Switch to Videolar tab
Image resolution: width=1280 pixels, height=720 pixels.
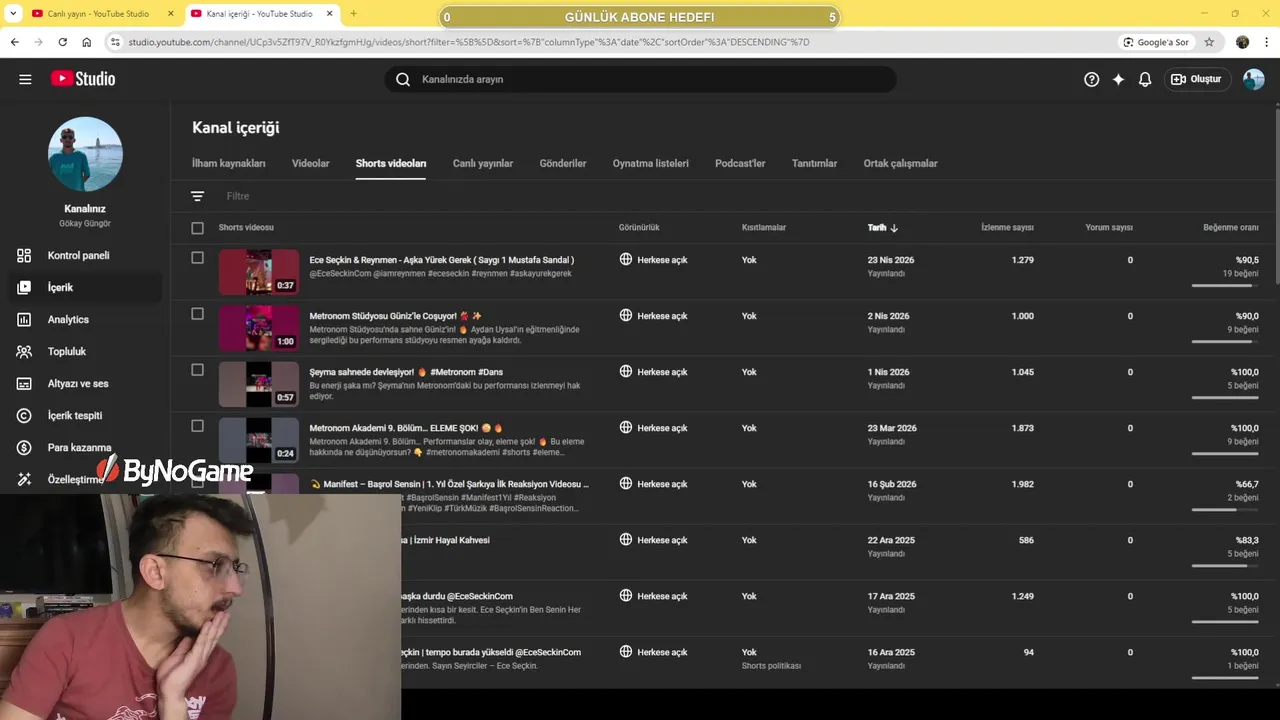pos(310,163)
